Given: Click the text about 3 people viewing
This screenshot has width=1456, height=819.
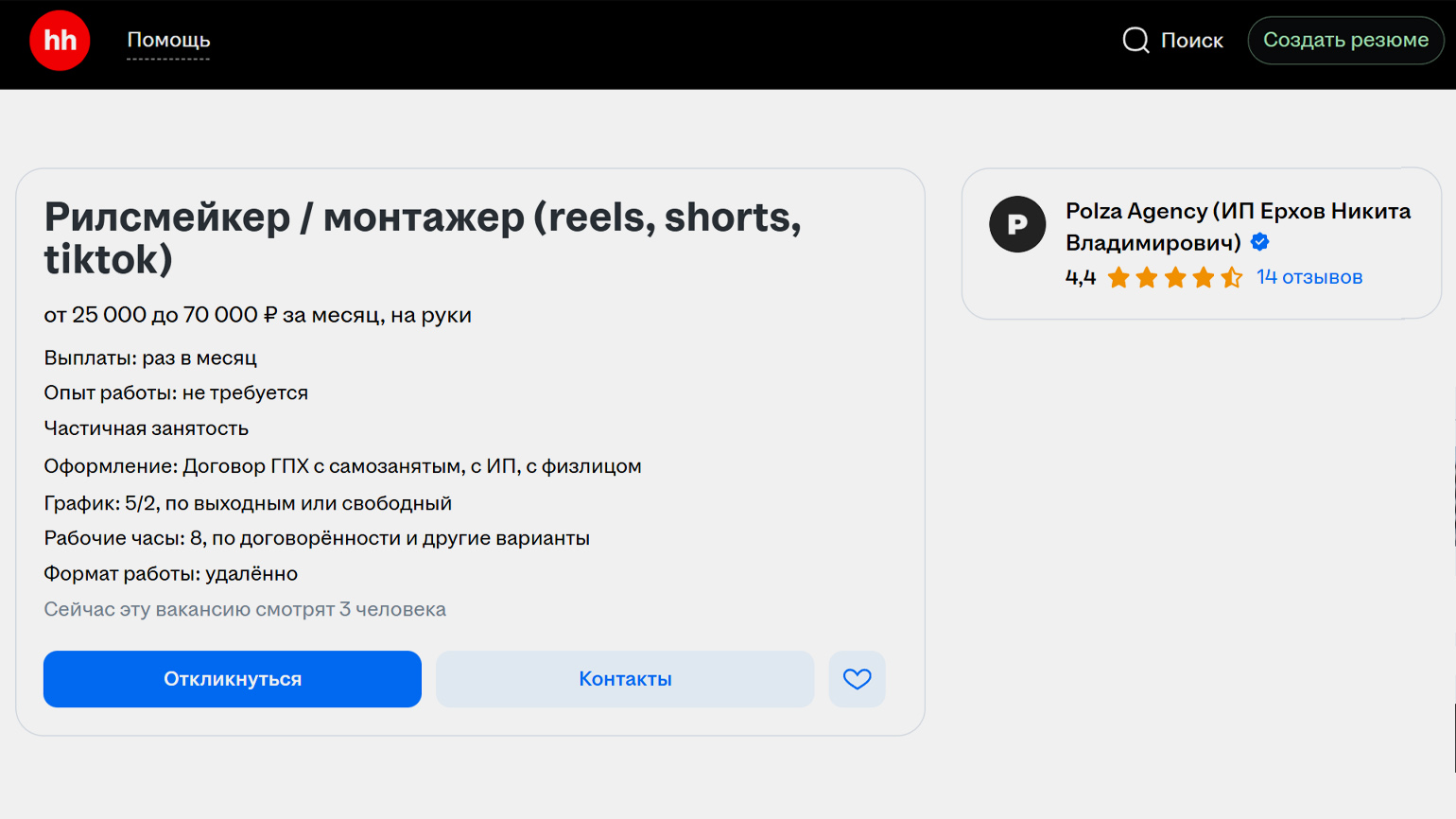Looking at the screenshot, I should [x=245, y=609].
